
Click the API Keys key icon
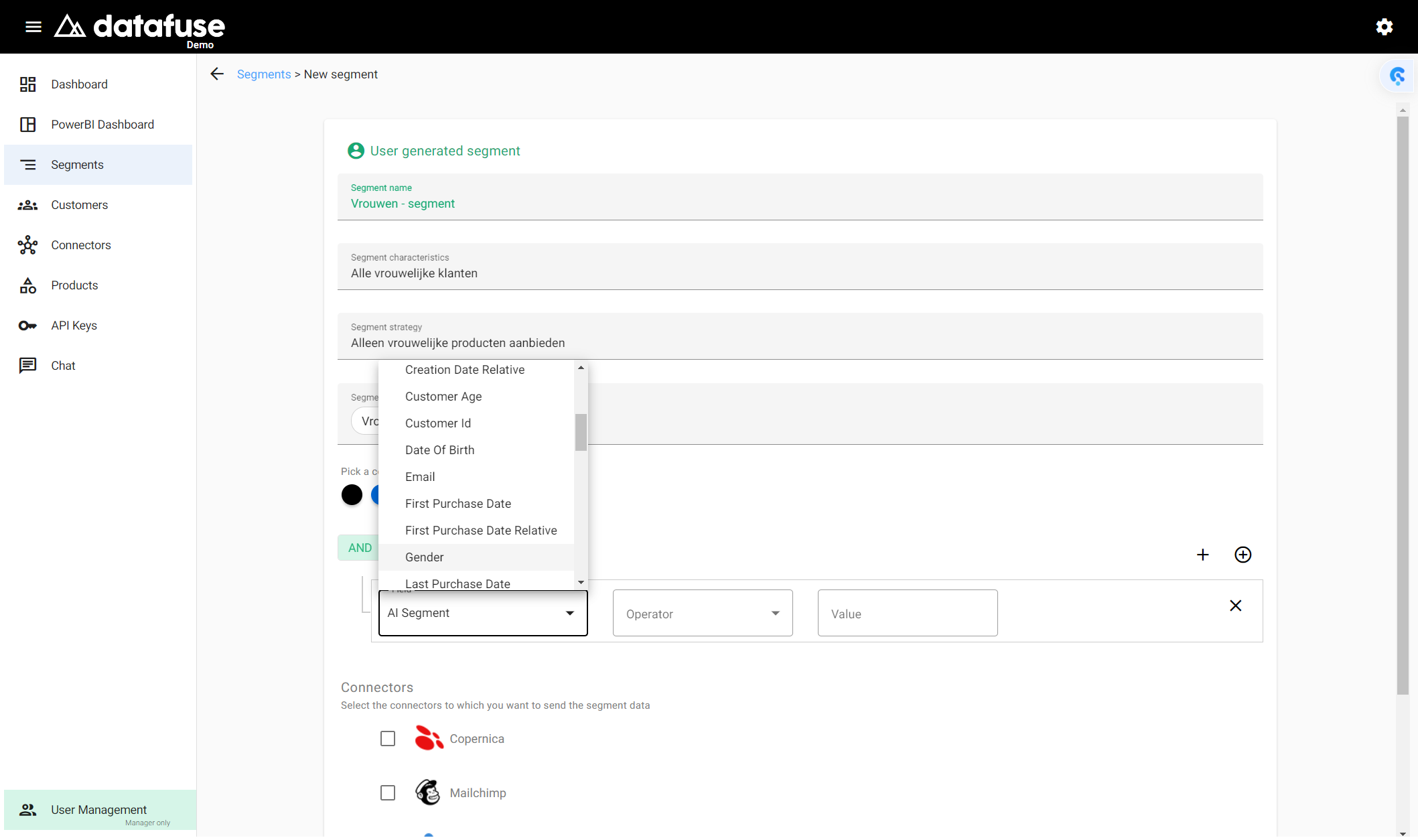click(x=27, y=326)
